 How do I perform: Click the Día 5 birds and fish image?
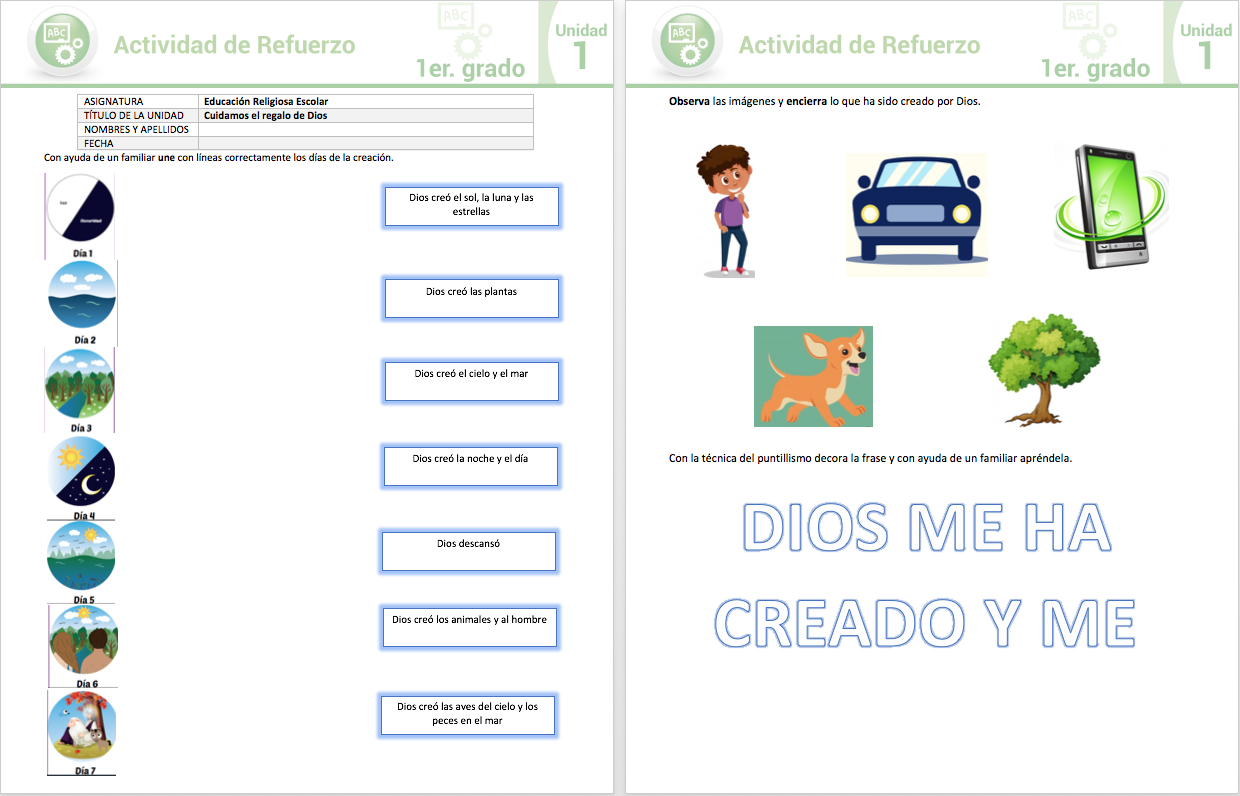81,556
